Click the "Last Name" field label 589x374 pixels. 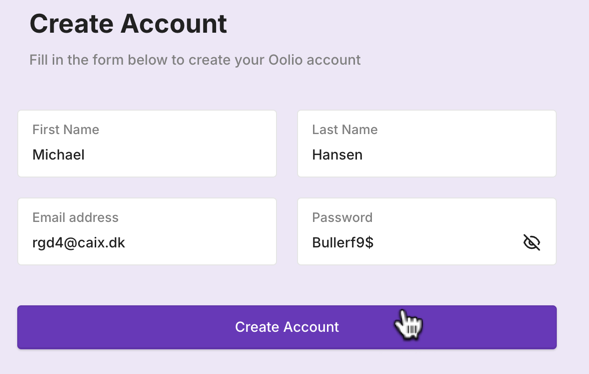(345, 130)
